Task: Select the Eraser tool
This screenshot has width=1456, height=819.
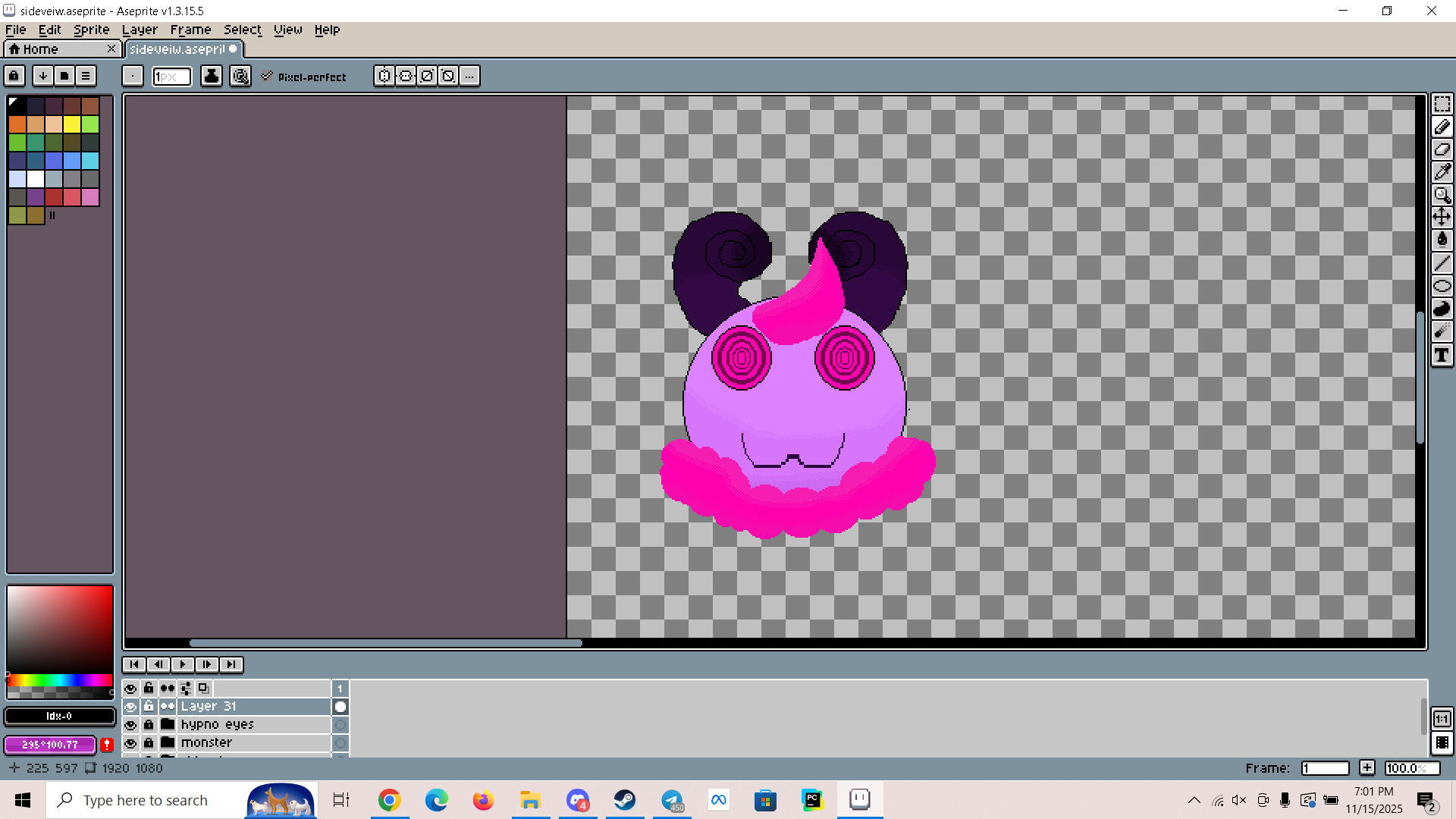Action: click(1442, 149)
